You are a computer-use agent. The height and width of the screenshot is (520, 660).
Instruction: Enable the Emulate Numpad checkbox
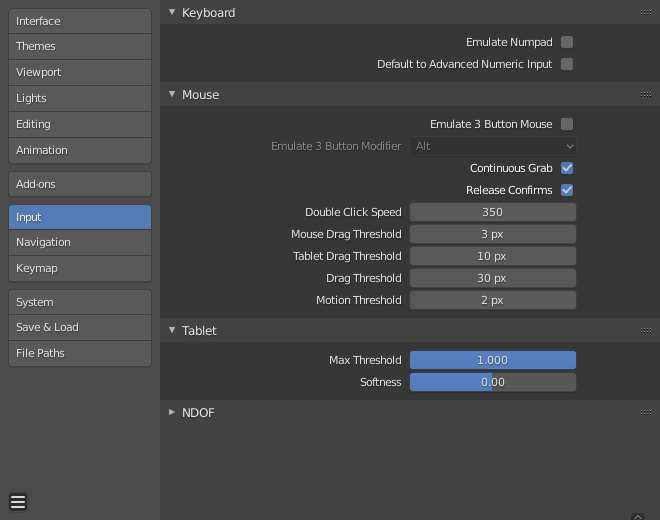567,42
